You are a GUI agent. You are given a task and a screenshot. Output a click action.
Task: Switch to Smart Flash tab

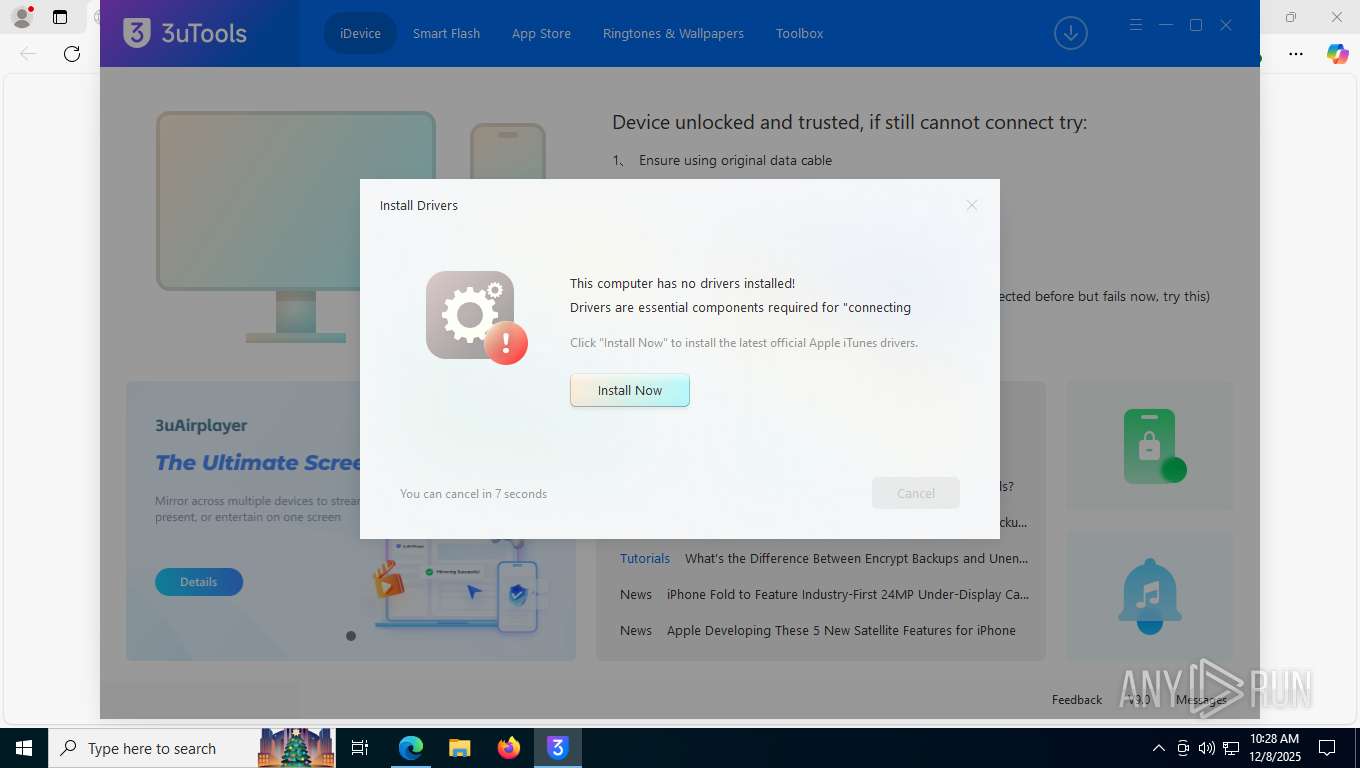pos(446,33)
